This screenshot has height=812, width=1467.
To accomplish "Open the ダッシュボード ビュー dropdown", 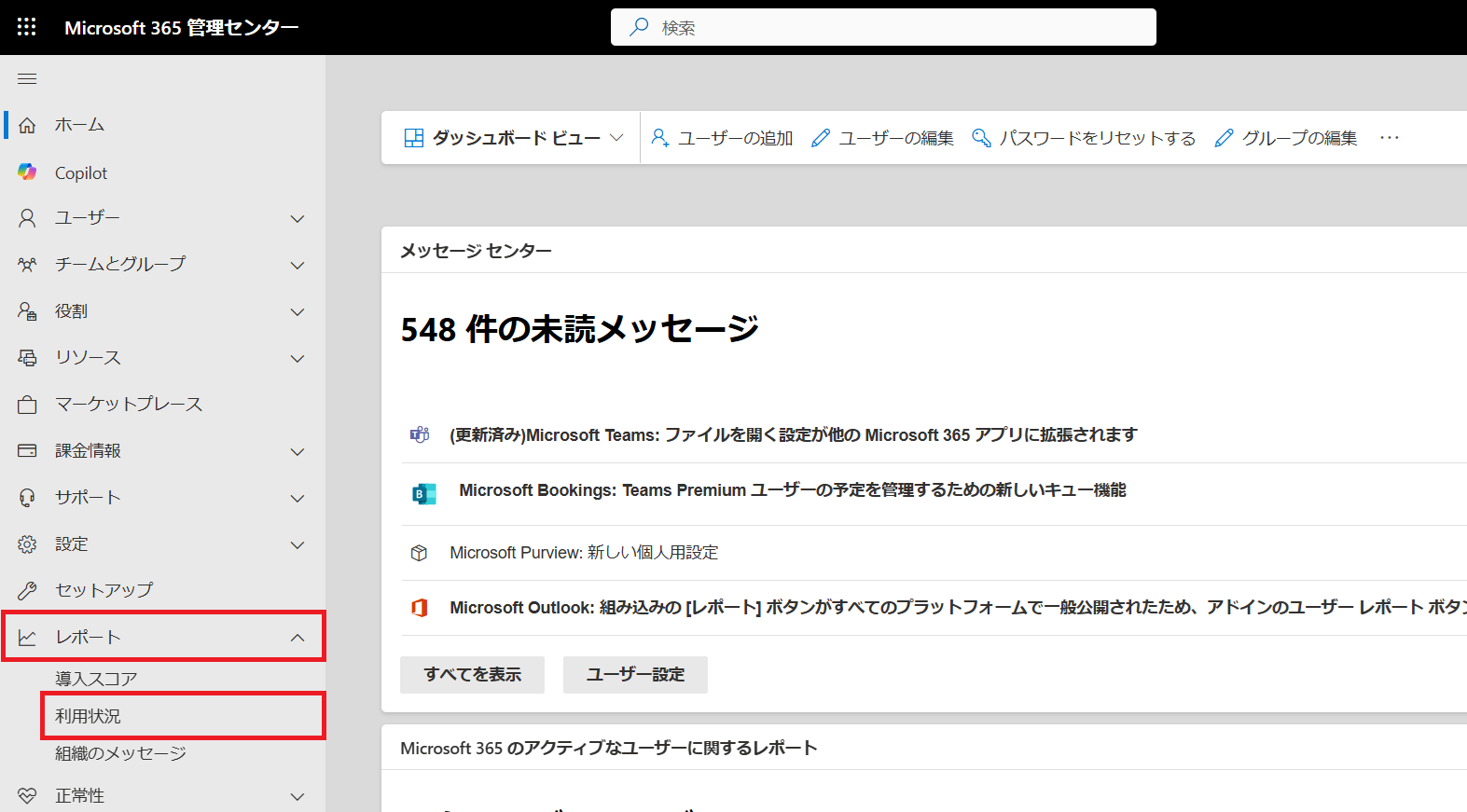I will (x=513, y=138).
